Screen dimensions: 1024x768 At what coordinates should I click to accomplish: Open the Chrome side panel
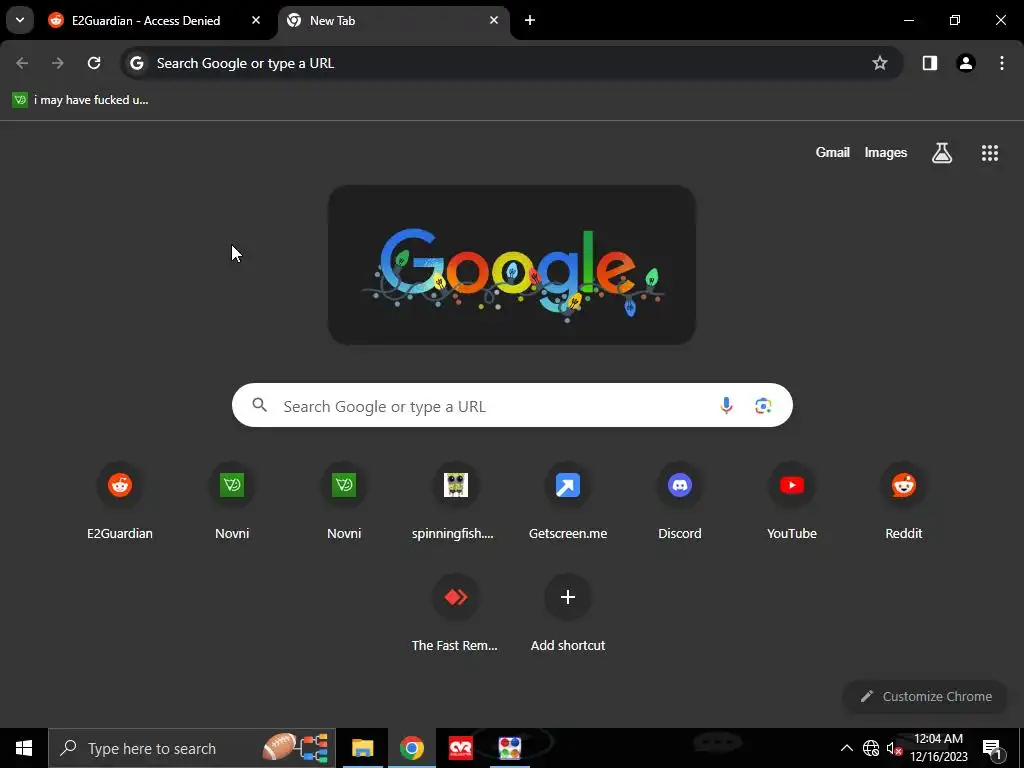930,63
